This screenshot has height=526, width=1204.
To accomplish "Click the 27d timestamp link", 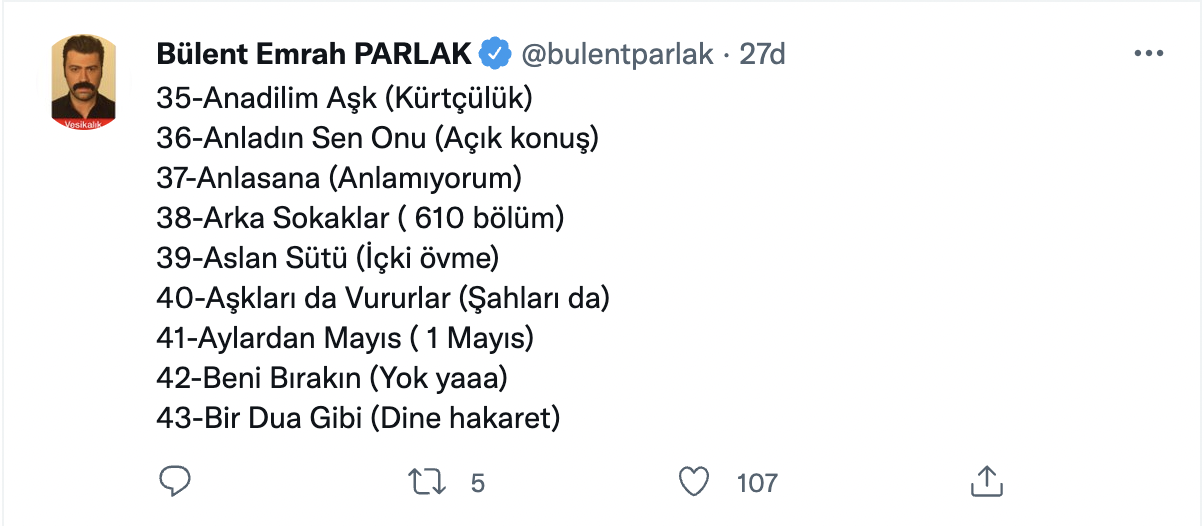I will [762, 54].
